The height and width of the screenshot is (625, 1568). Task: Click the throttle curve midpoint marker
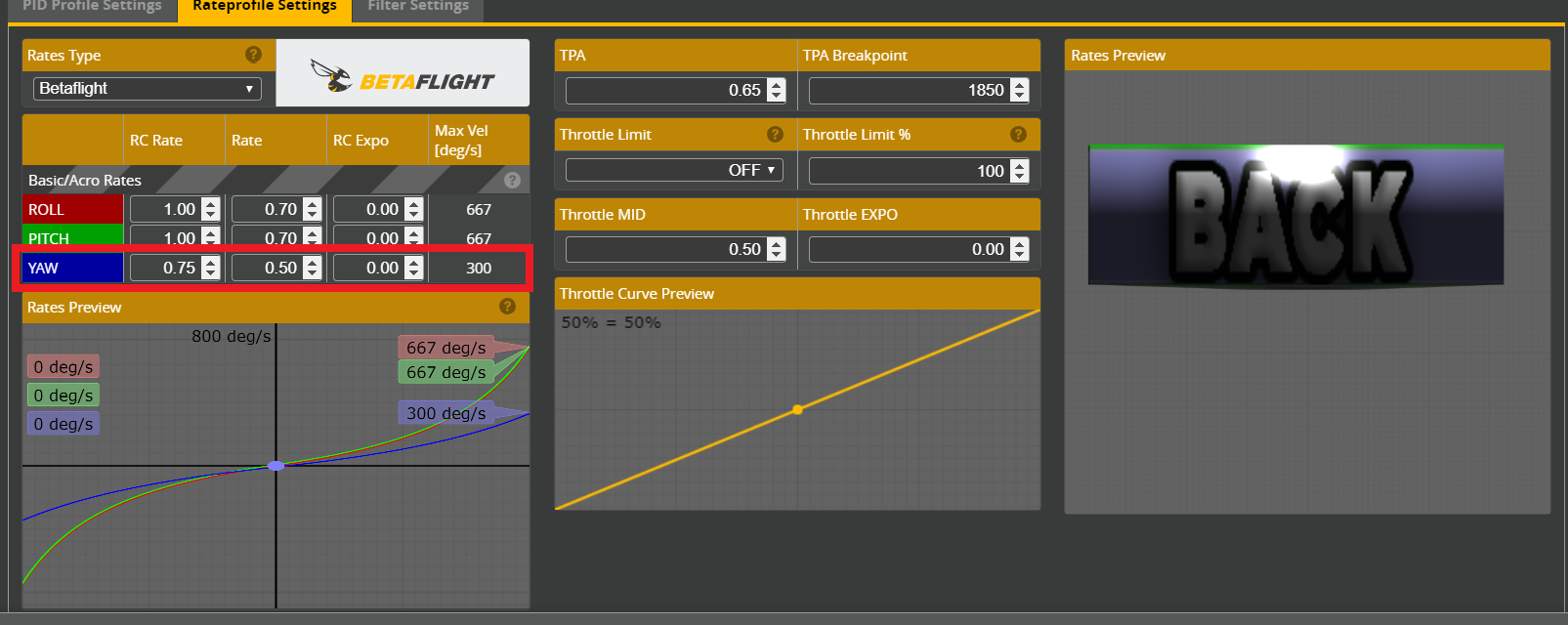[798, 409]
